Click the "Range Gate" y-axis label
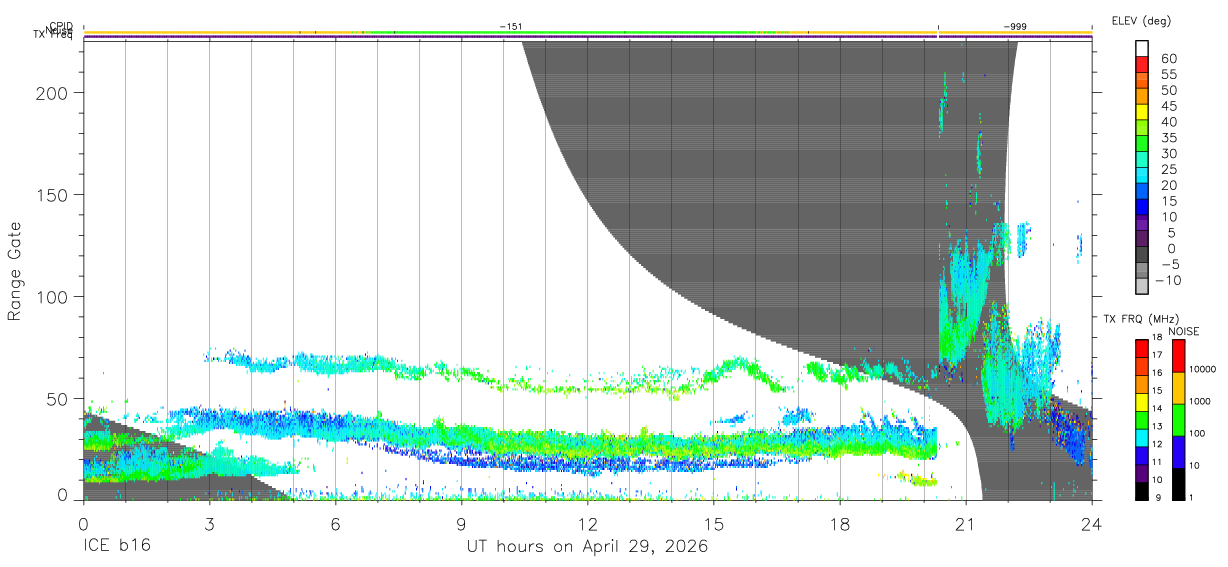Screen dimensions: 1228x567 (15, 272)
